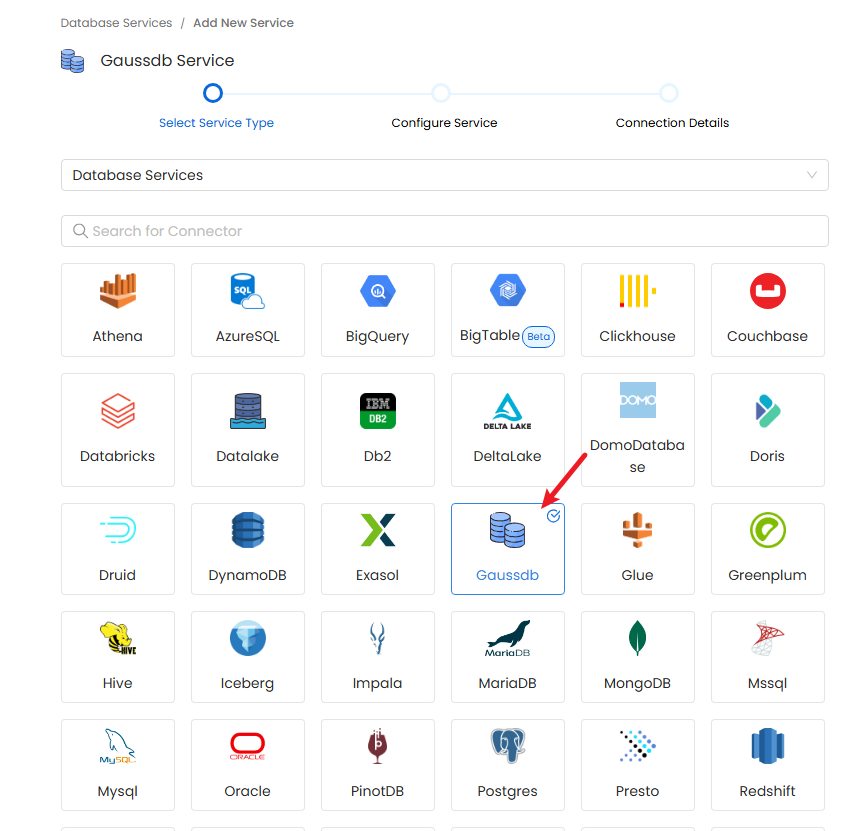Select the Select Service Type step
Viewport: 854px width, 831px height.
coord(216,123)
